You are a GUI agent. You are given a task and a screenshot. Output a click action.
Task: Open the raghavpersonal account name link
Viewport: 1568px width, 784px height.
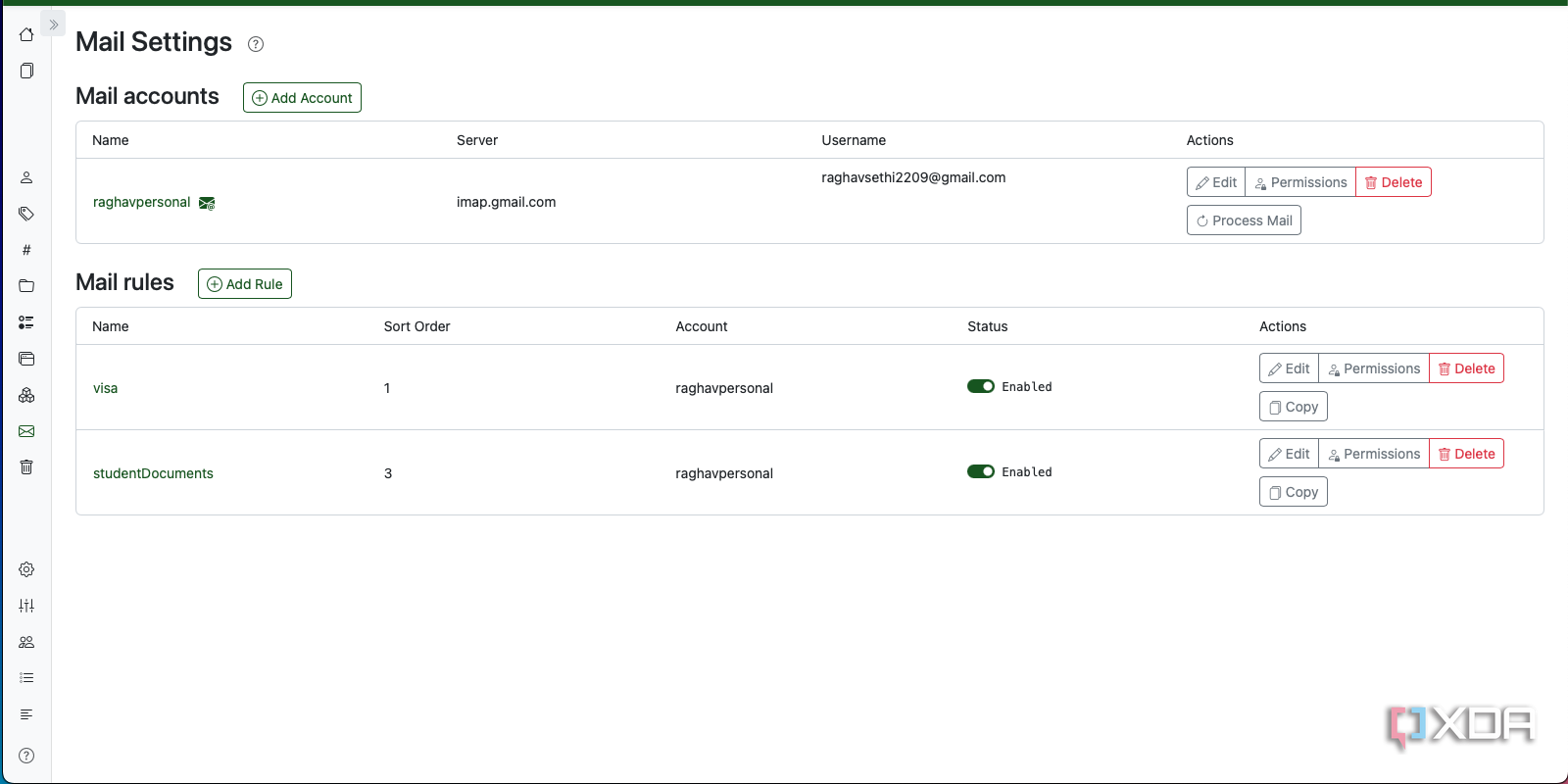[142, 202]
